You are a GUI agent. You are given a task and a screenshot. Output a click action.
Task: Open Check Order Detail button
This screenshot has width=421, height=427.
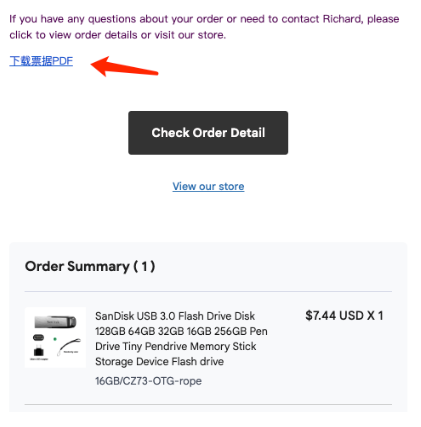click(208, 133)
